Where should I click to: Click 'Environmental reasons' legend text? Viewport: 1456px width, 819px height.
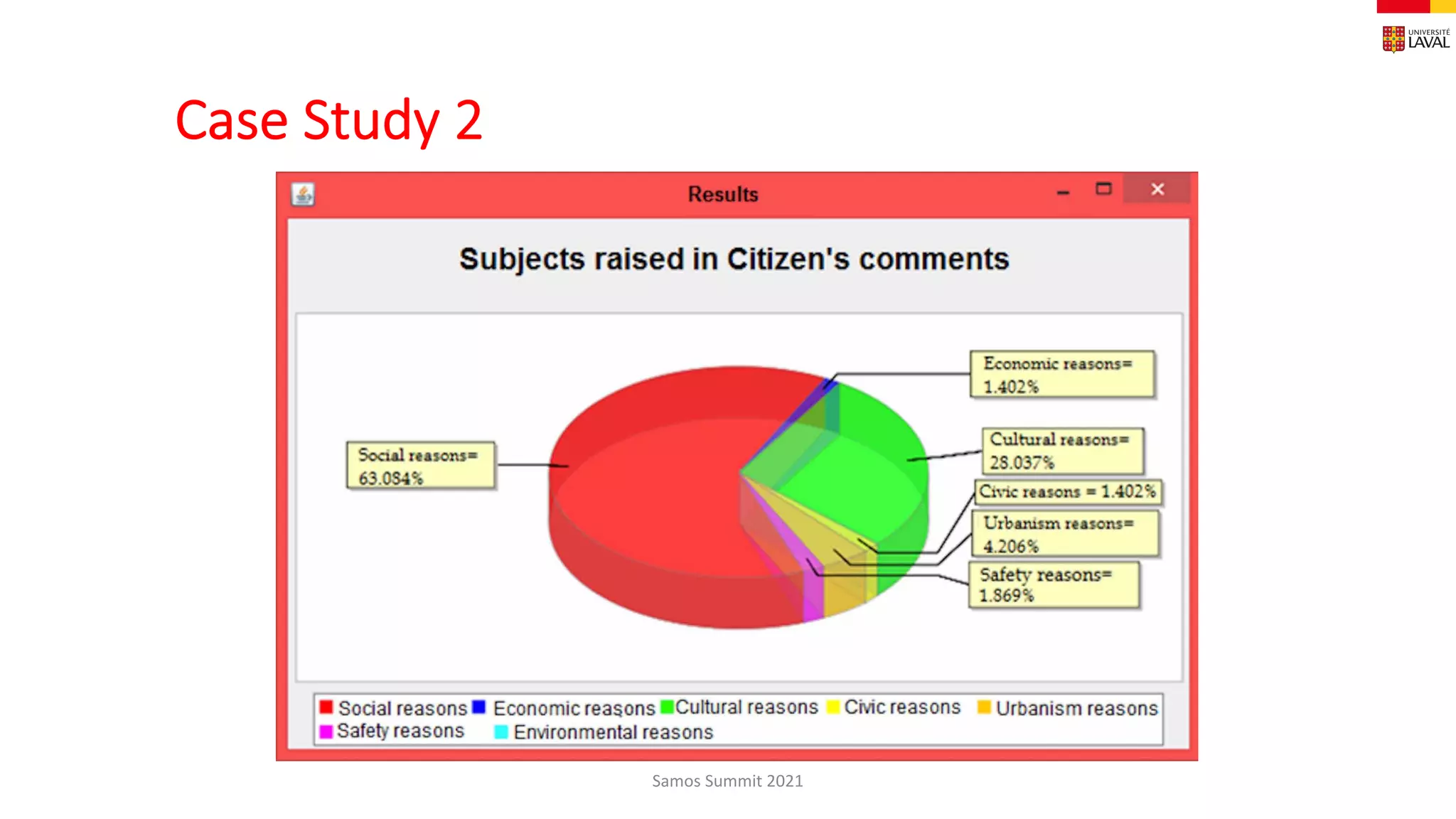(x=614, y=732)
